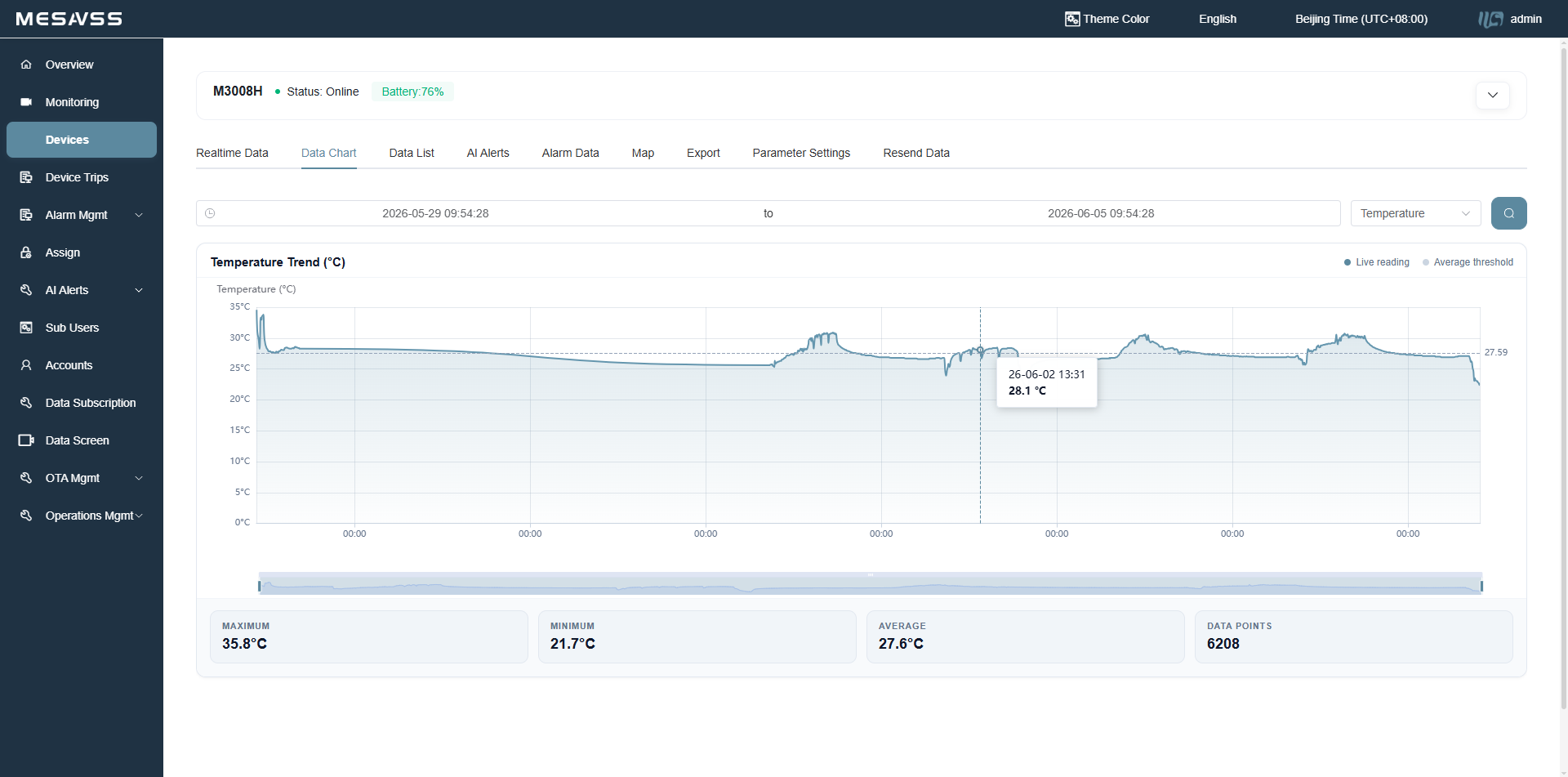Click the blue search magnifier button
Screen dimensions: 1568x777
[1509, 213]
